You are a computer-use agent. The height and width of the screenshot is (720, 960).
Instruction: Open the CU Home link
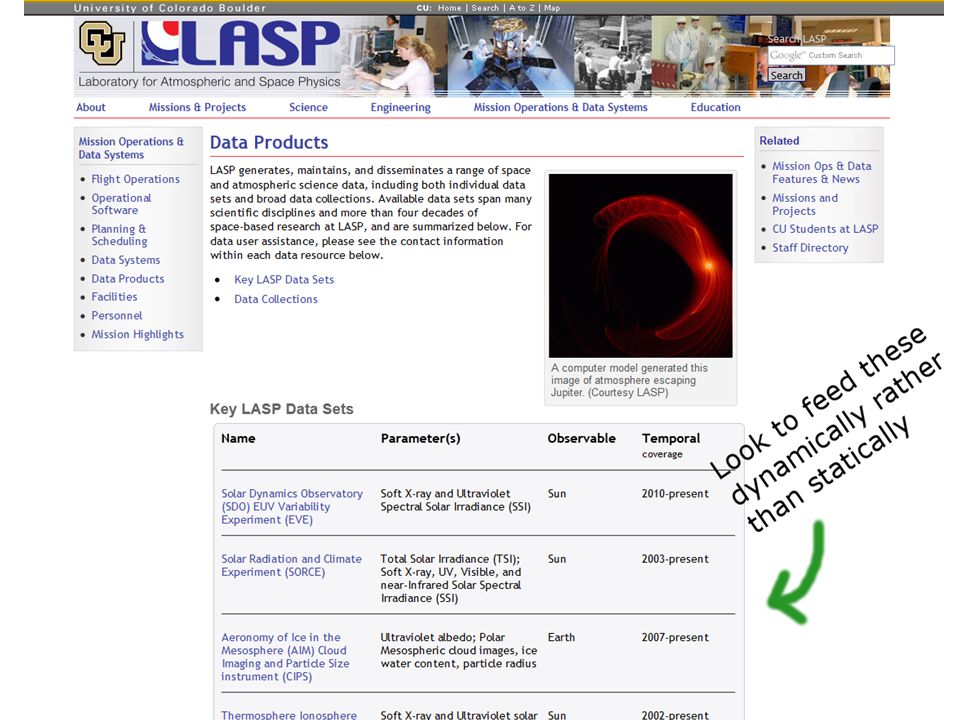[449, 8]
